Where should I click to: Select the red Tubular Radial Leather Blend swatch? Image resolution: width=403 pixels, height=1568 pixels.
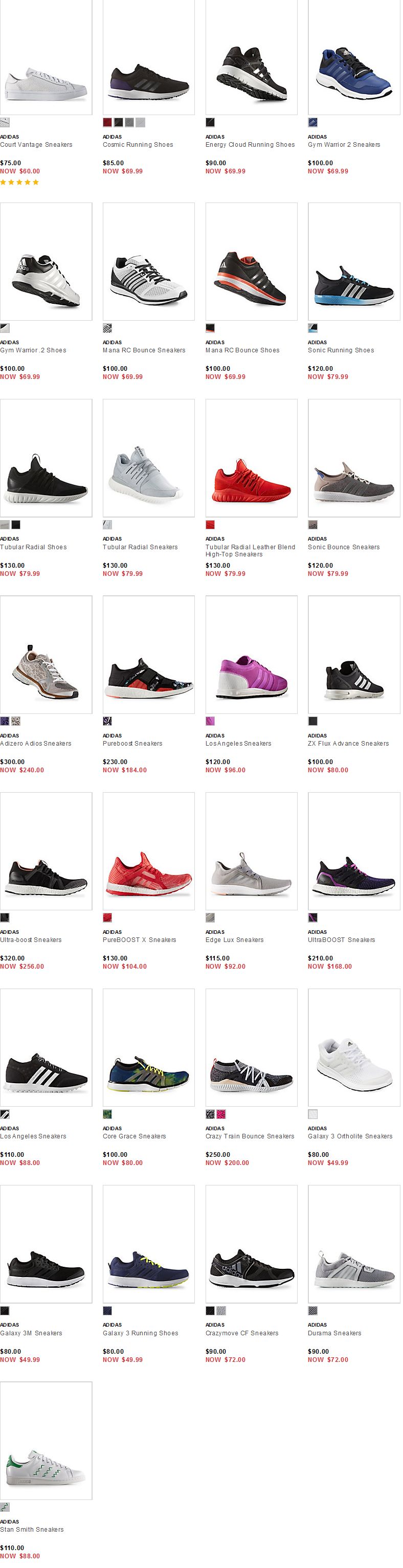coord(210,525)
